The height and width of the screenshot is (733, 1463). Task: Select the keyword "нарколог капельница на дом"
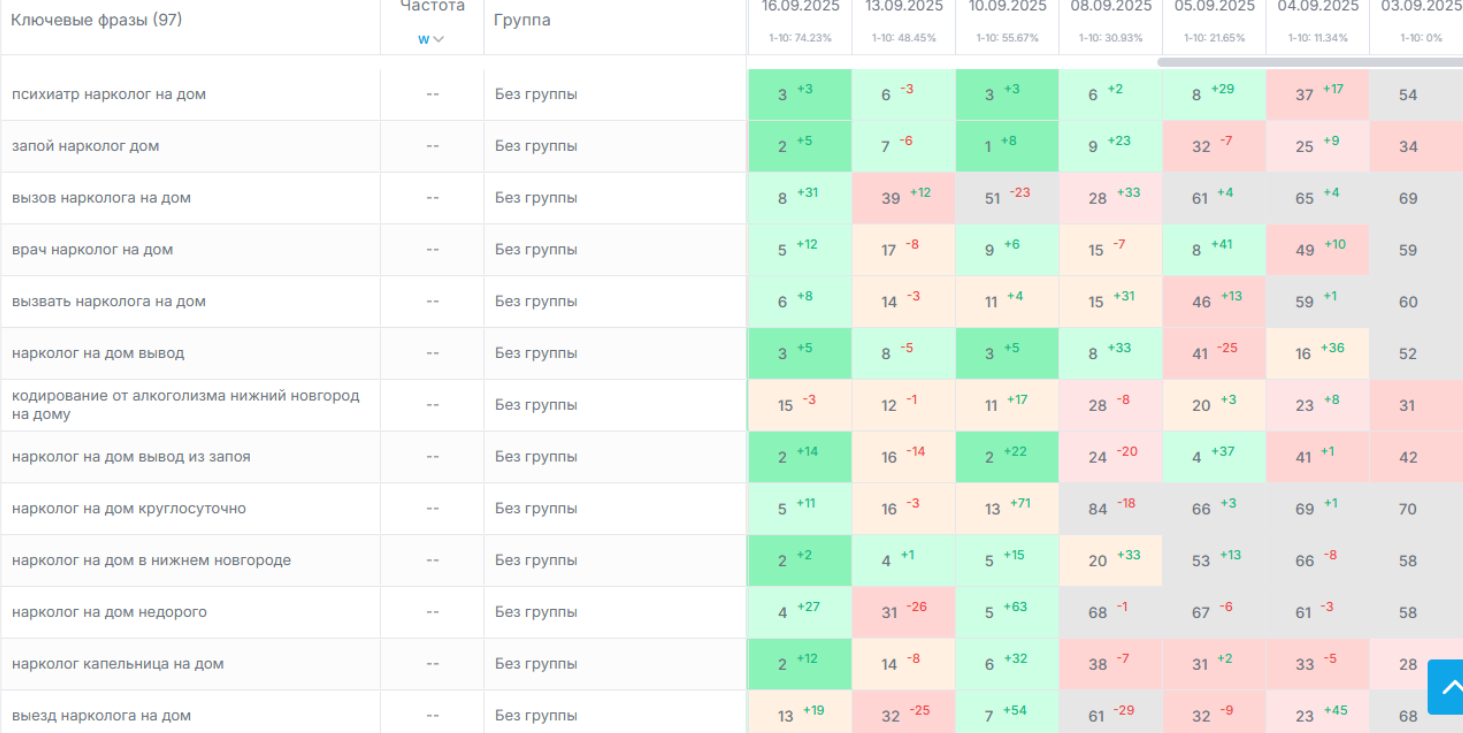pyautogui.click(x=118, y=664)
